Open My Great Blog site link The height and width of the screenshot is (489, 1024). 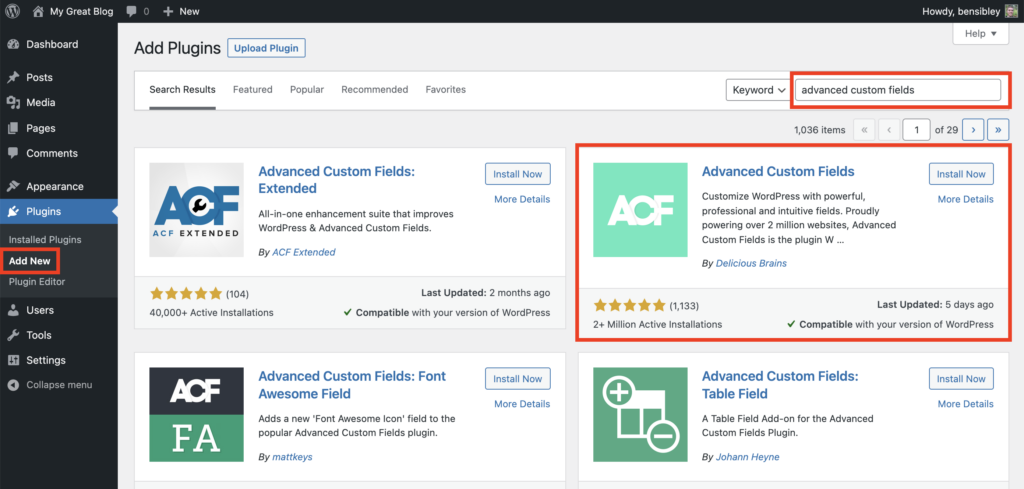(81, 11)
